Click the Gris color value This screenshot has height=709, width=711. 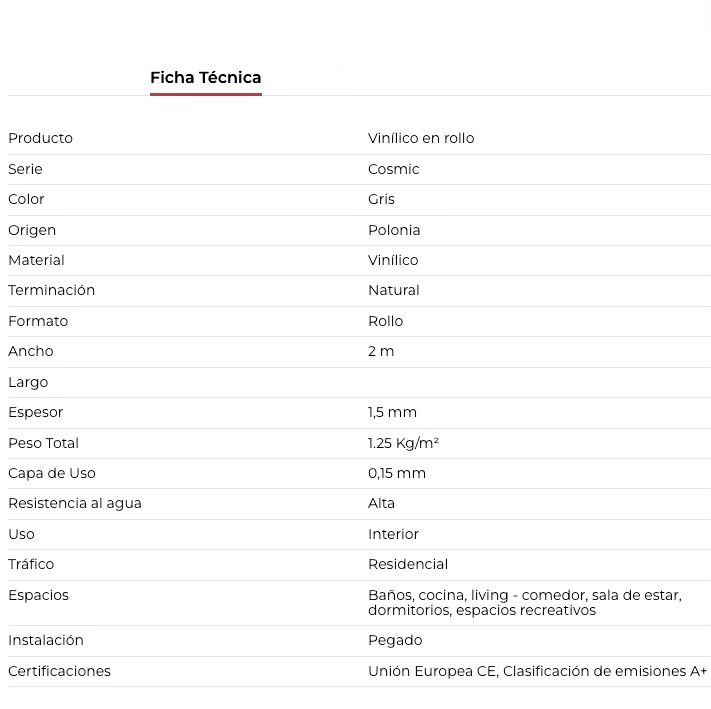(381, 199)
